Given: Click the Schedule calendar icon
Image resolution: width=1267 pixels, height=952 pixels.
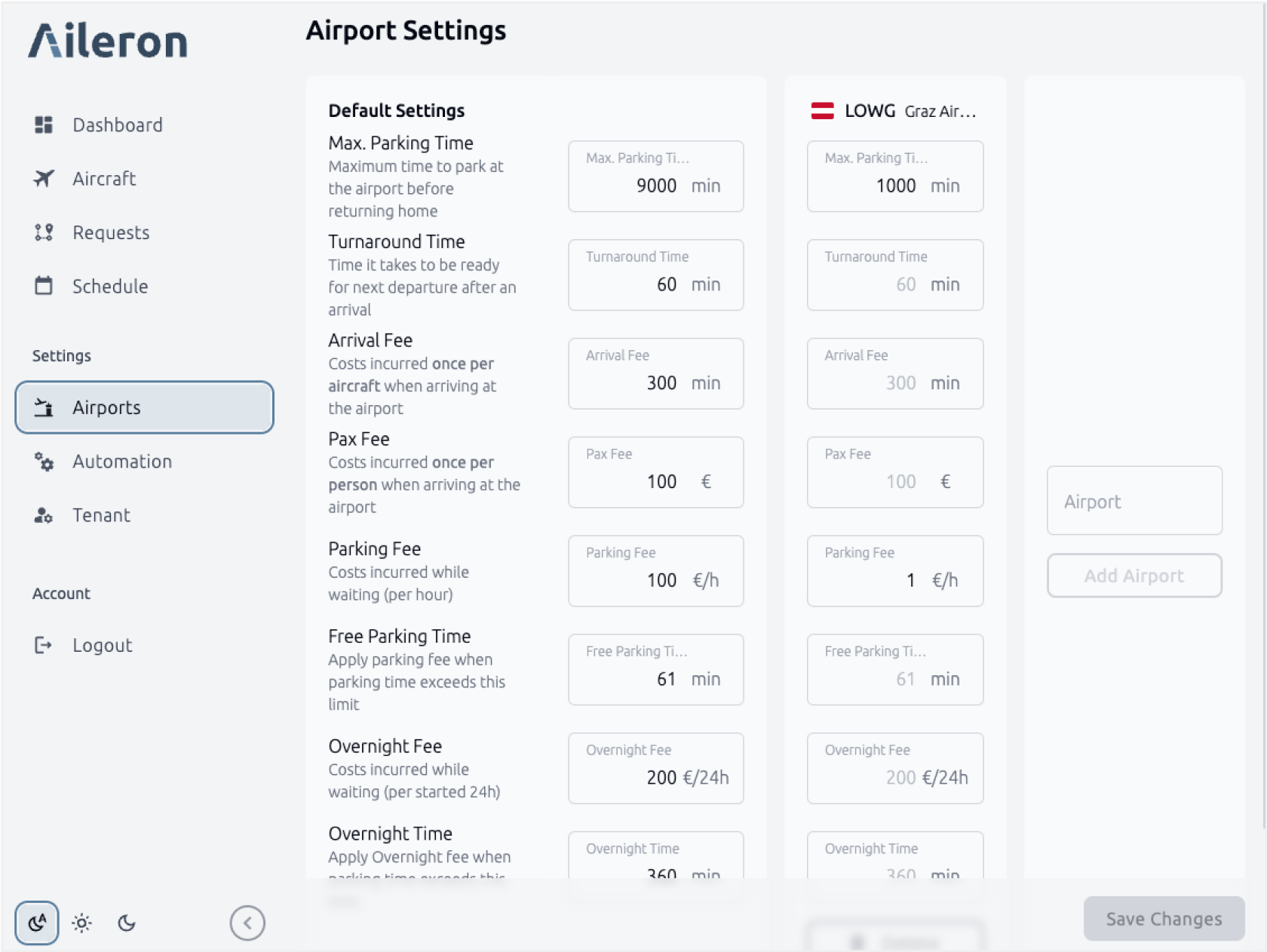Looking at the screenshot, I should (x=45, y=286).
